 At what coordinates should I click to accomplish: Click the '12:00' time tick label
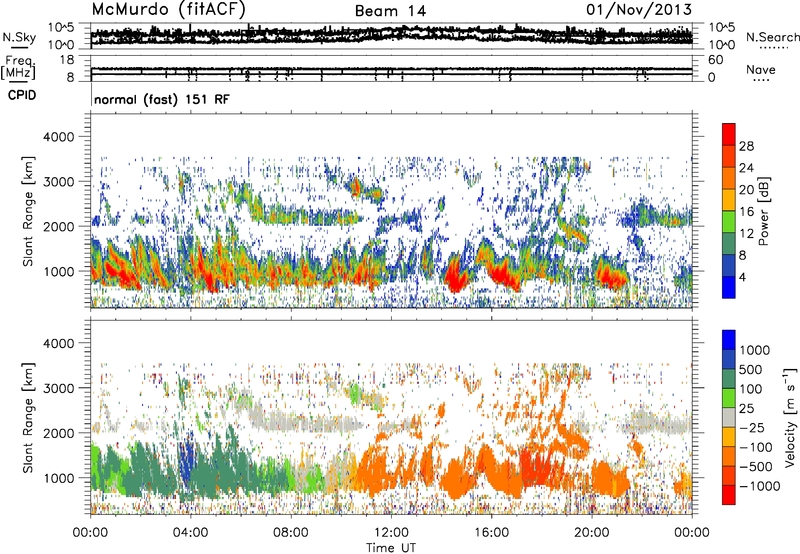tap(391, 533)
